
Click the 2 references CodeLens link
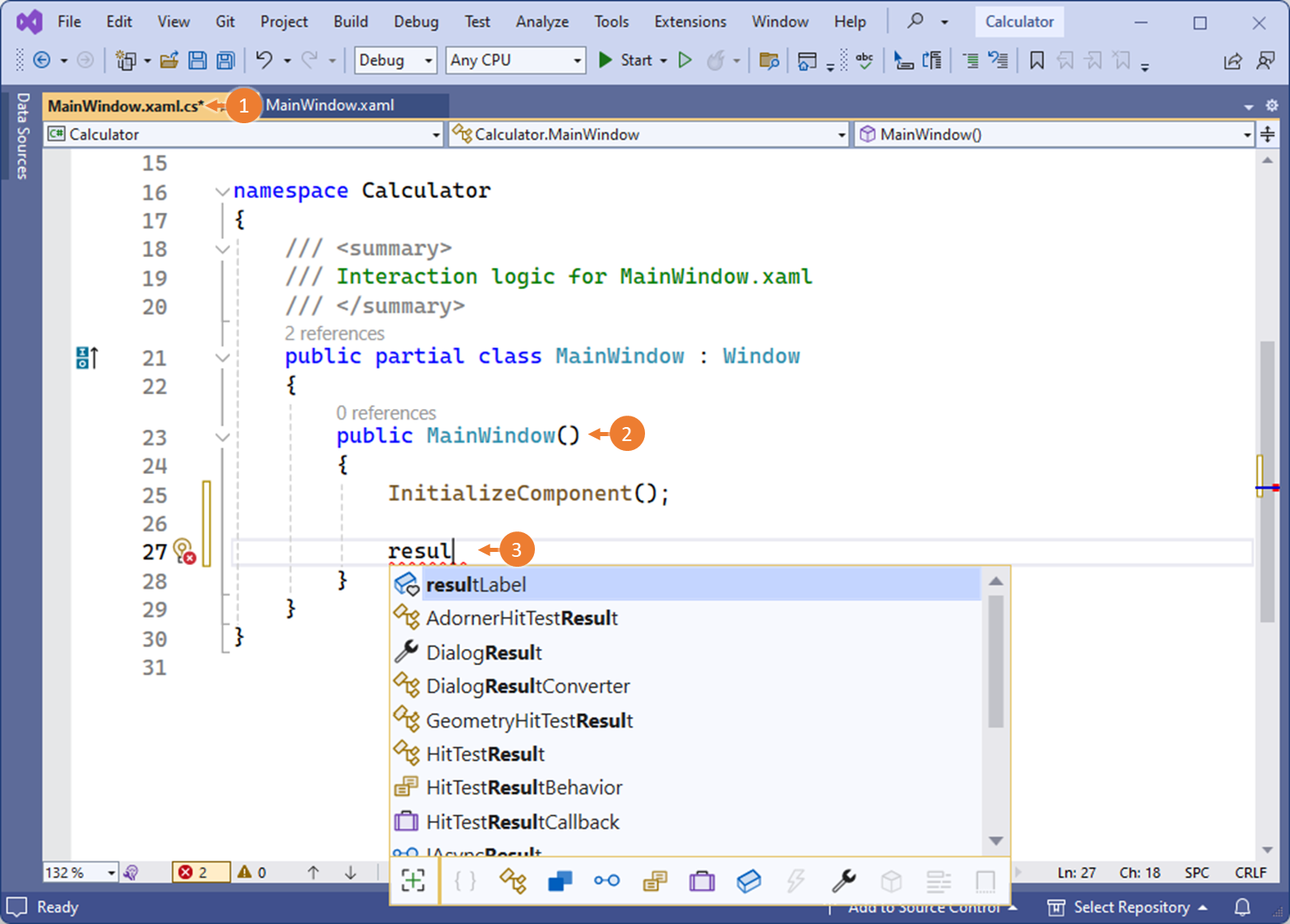334,333
